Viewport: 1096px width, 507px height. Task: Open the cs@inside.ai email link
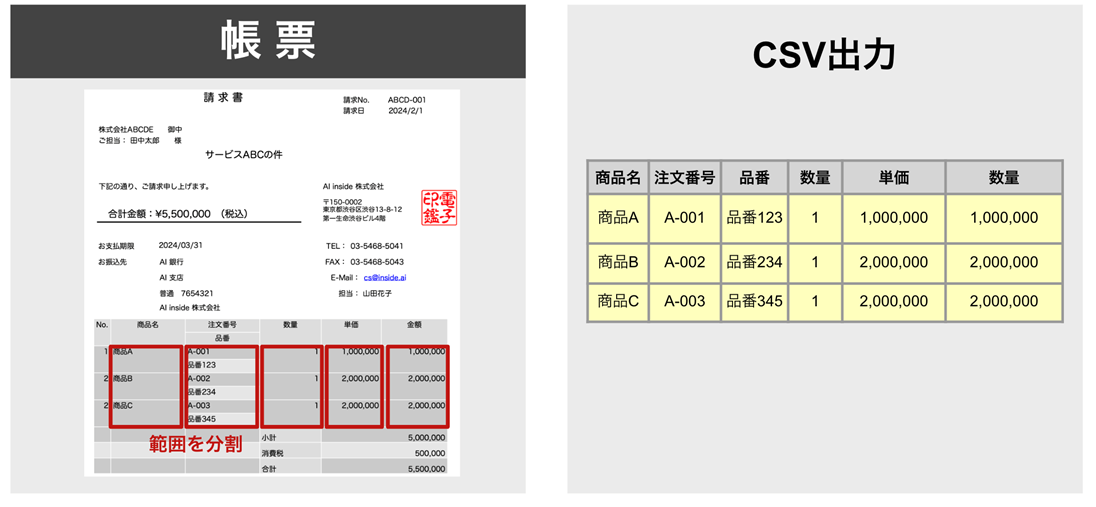click(384, 277)
